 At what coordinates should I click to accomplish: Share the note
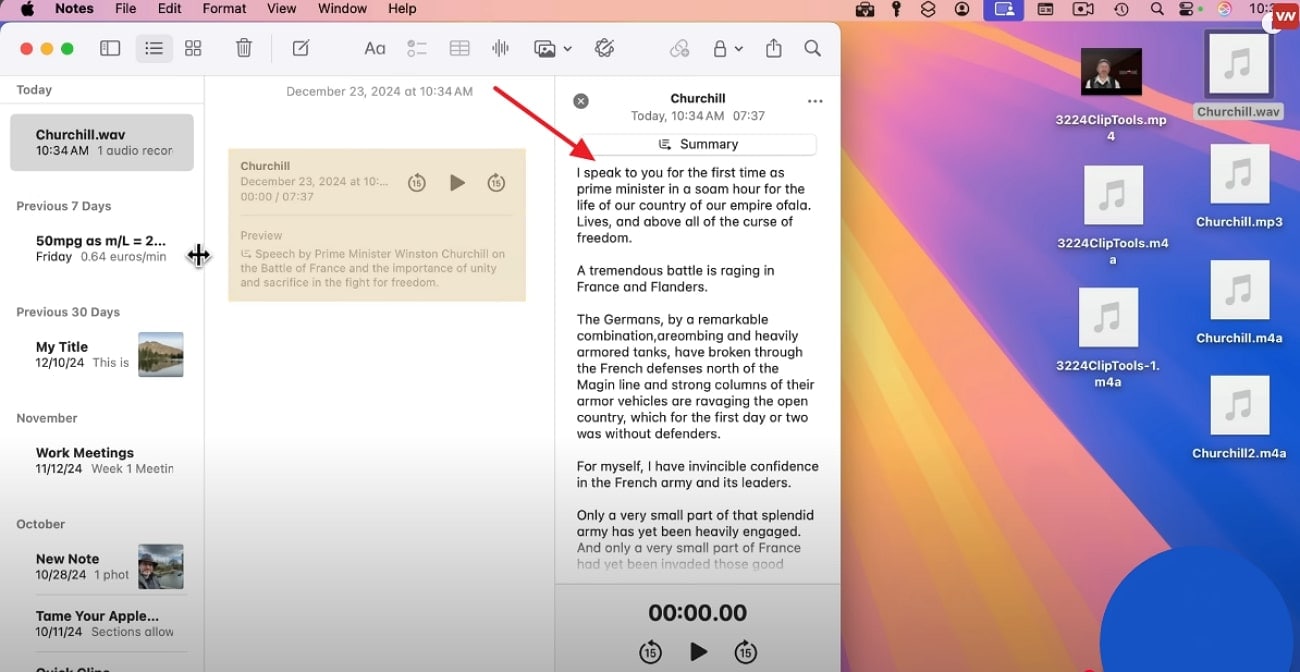(x=773, y=48)
